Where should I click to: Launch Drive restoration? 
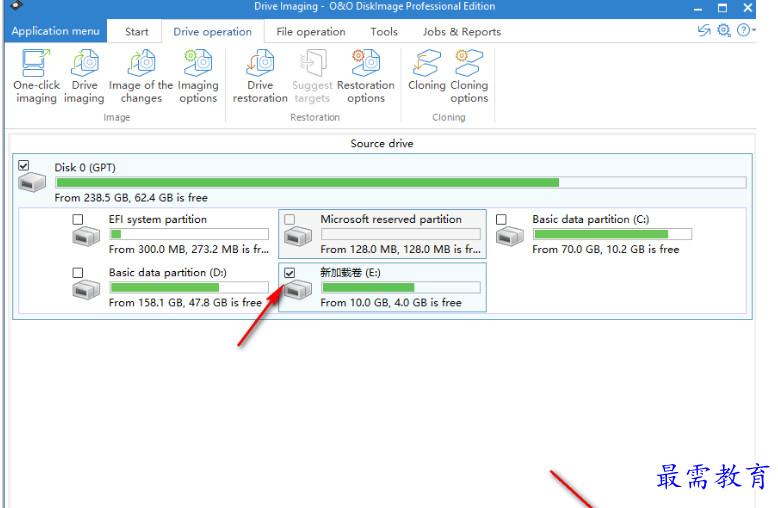pyautogui.click(x=260, y=76)
